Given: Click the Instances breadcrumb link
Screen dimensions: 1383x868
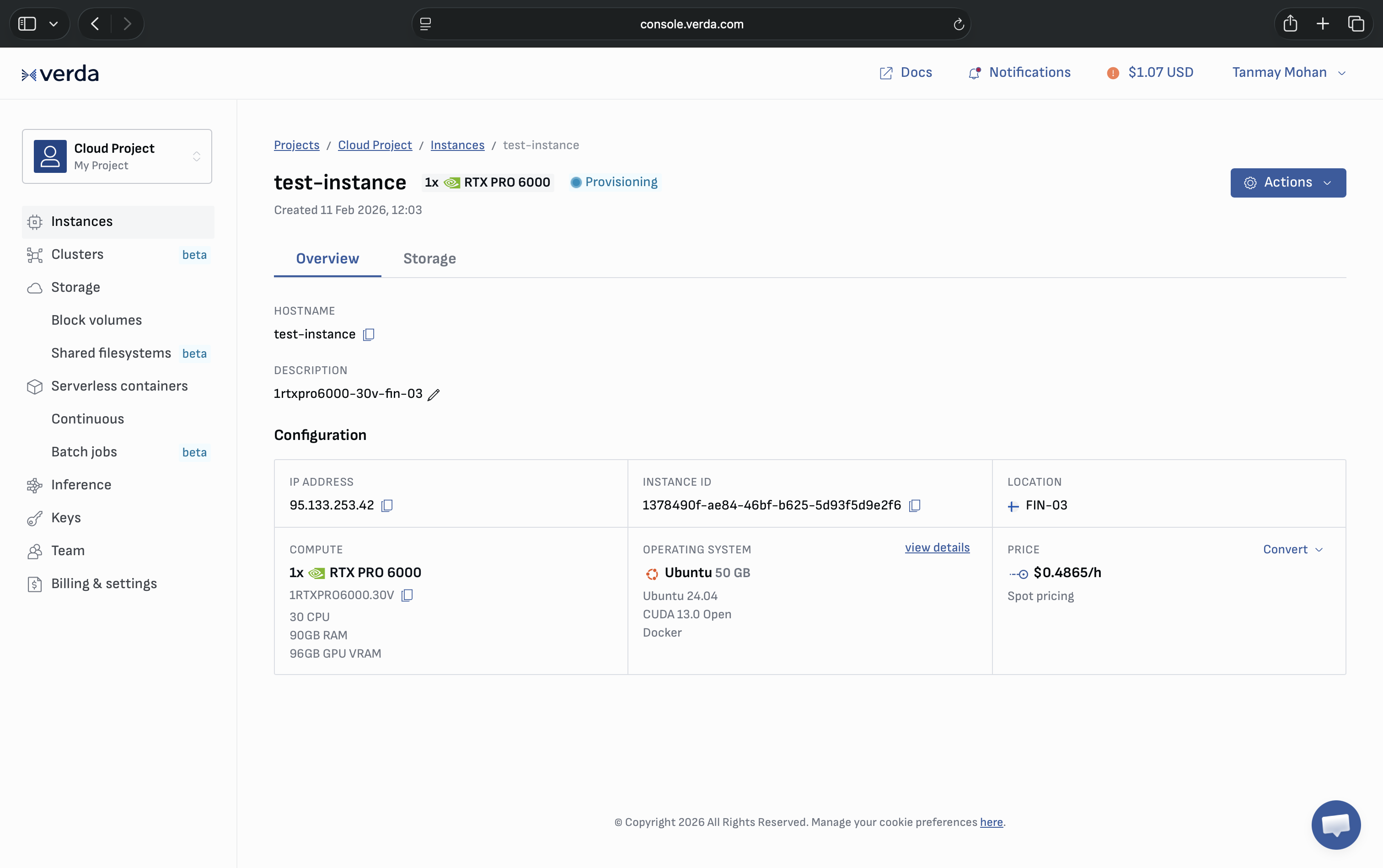Looking at the screenshot, I should pos(457,145).
